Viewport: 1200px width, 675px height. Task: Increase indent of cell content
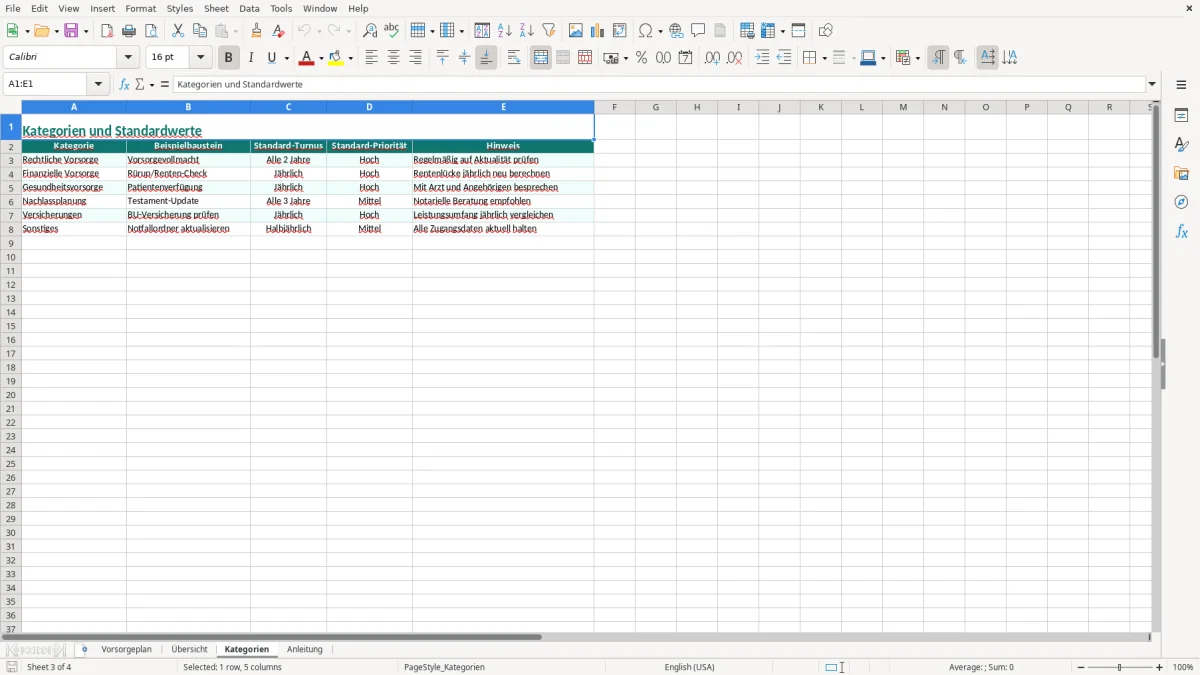(x=762, y=58)
